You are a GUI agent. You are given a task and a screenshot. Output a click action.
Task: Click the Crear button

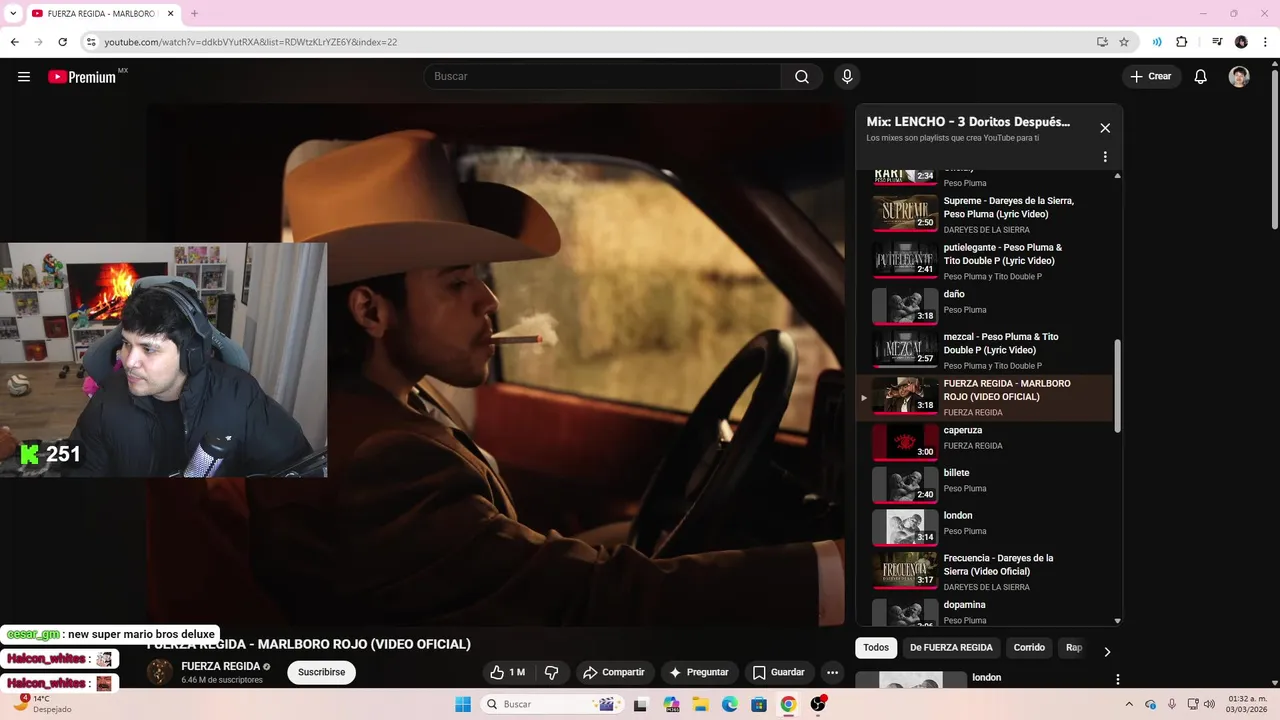point(1151,77)
